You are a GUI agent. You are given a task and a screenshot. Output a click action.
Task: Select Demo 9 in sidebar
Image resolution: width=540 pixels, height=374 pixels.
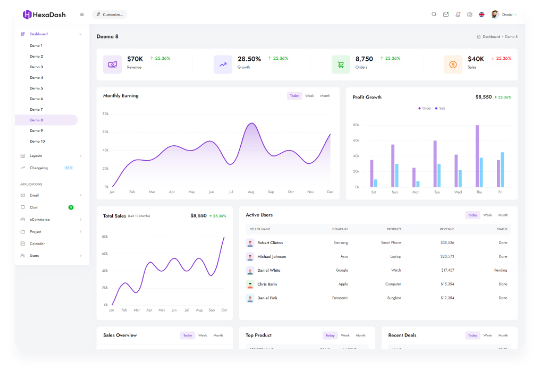tap(36, 131)
